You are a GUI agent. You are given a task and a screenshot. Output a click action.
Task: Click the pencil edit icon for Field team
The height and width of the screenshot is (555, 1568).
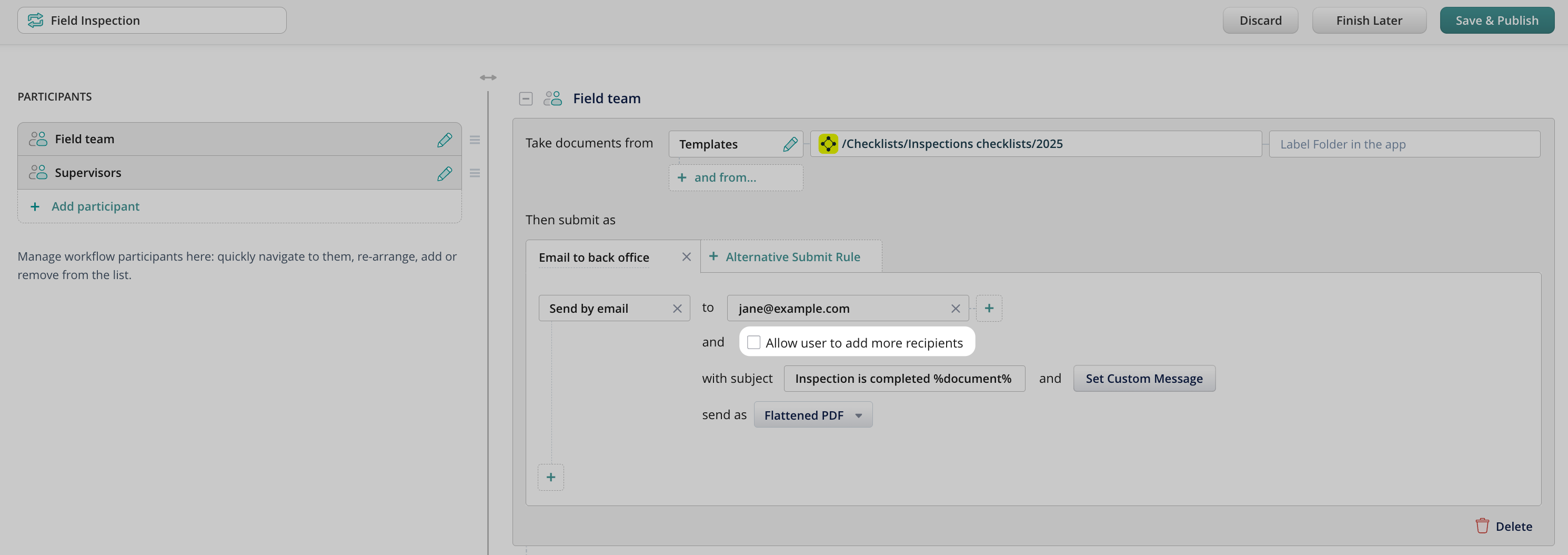pos(444,140)
